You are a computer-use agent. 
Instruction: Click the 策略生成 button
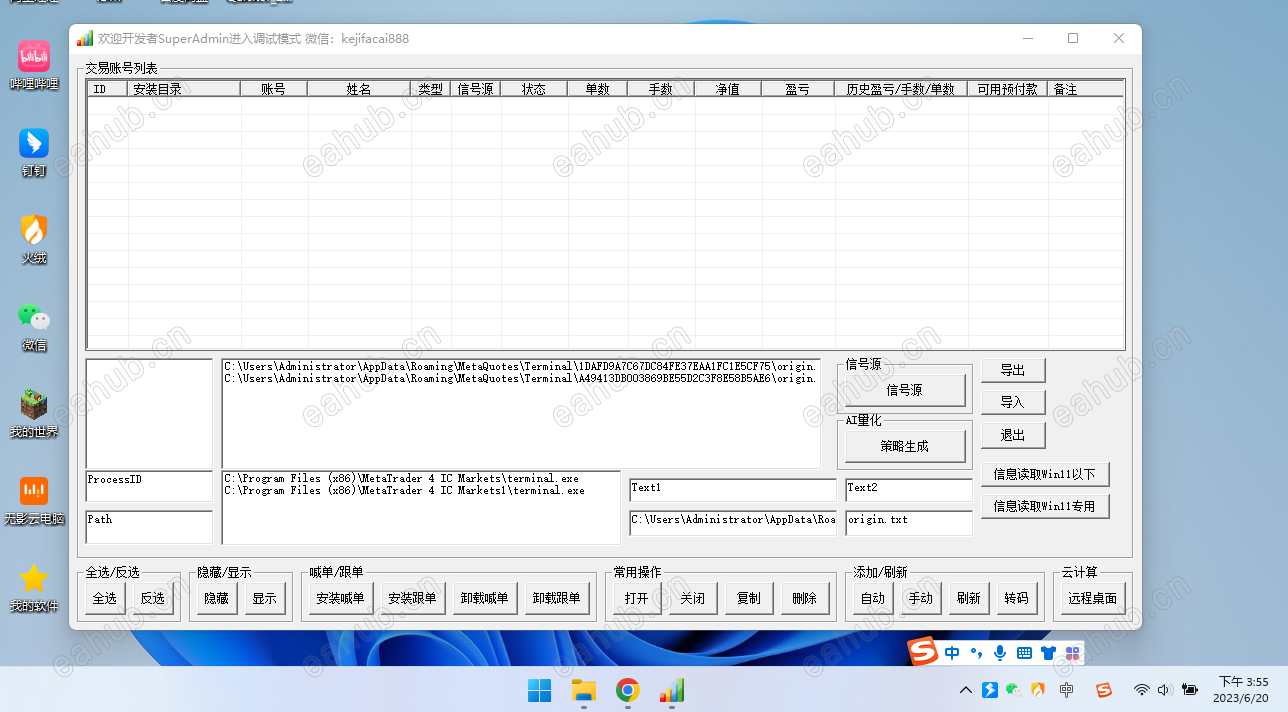[x=905, y=446]
